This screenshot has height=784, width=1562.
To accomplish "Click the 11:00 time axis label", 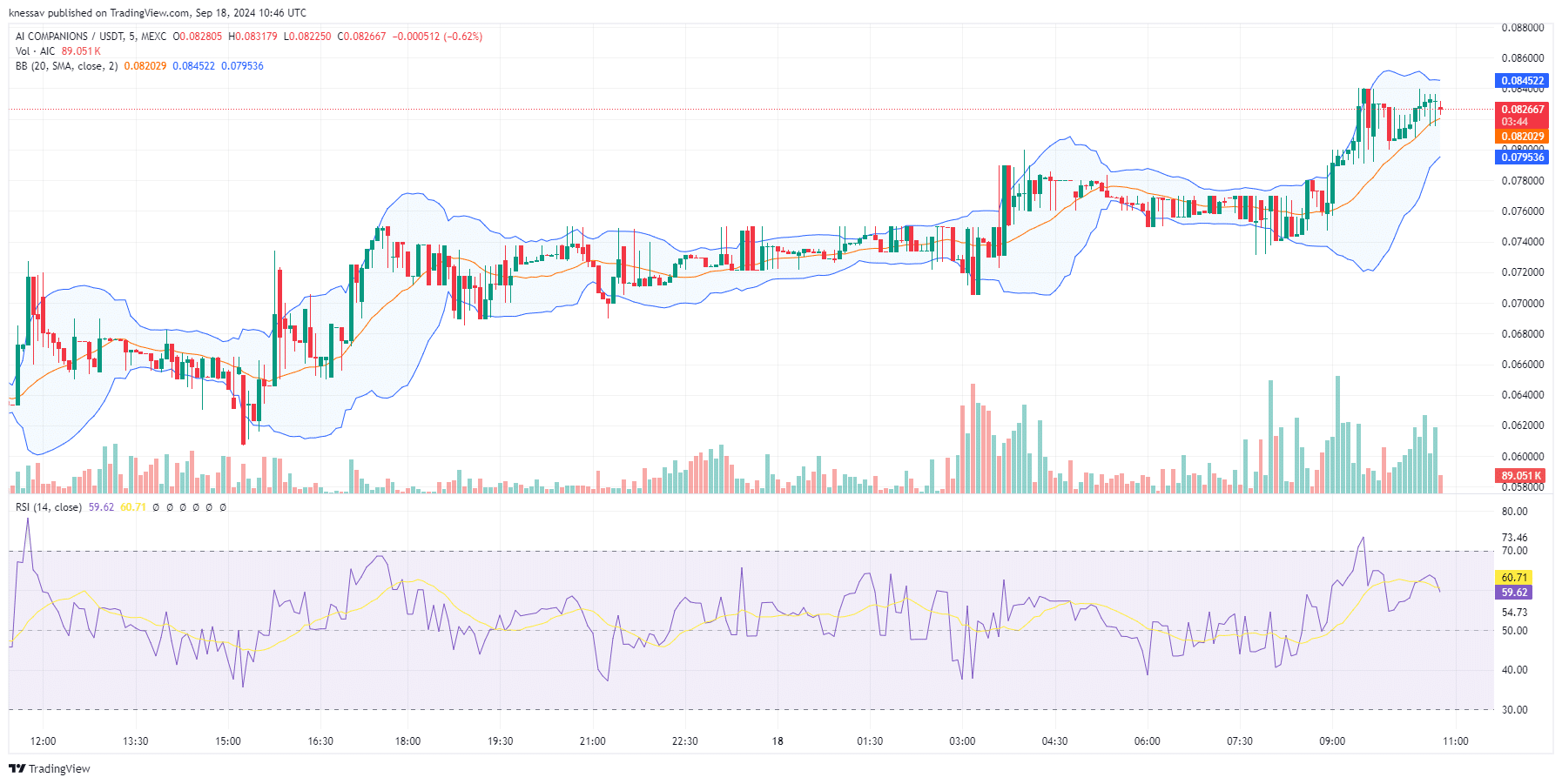I will [x=1456, y=741].
